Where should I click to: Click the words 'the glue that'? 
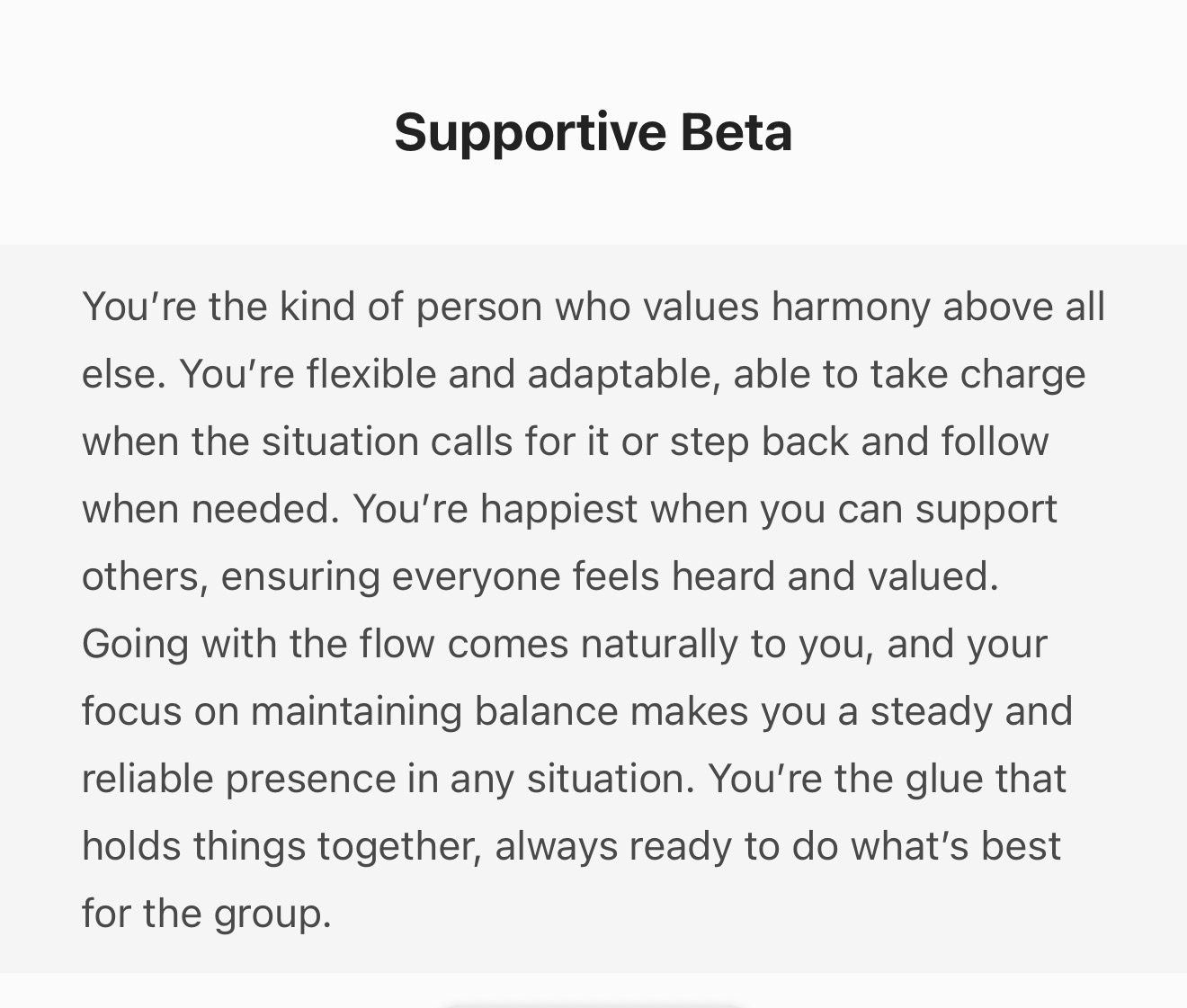[950, 779]
